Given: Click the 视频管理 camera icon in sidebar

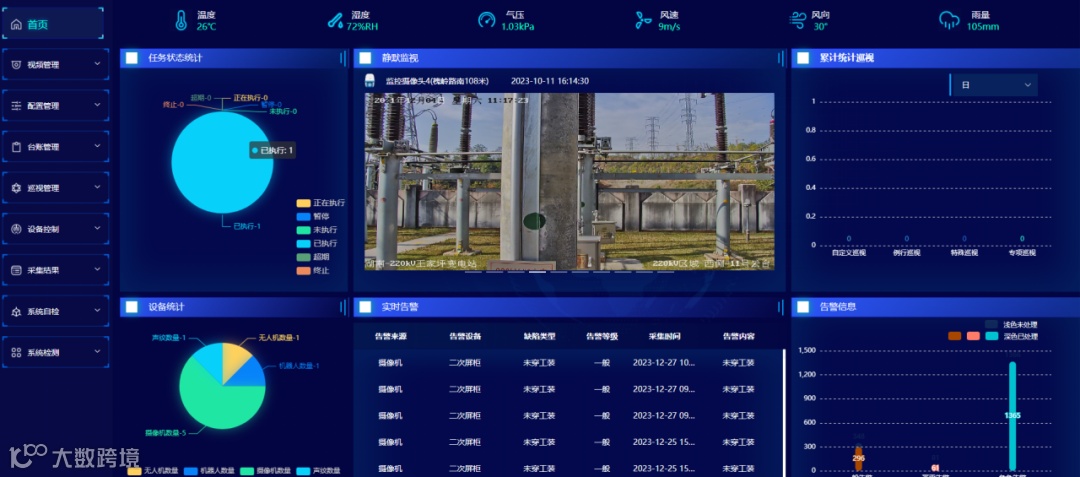Looking at the screenshot, I should (17, 65).
